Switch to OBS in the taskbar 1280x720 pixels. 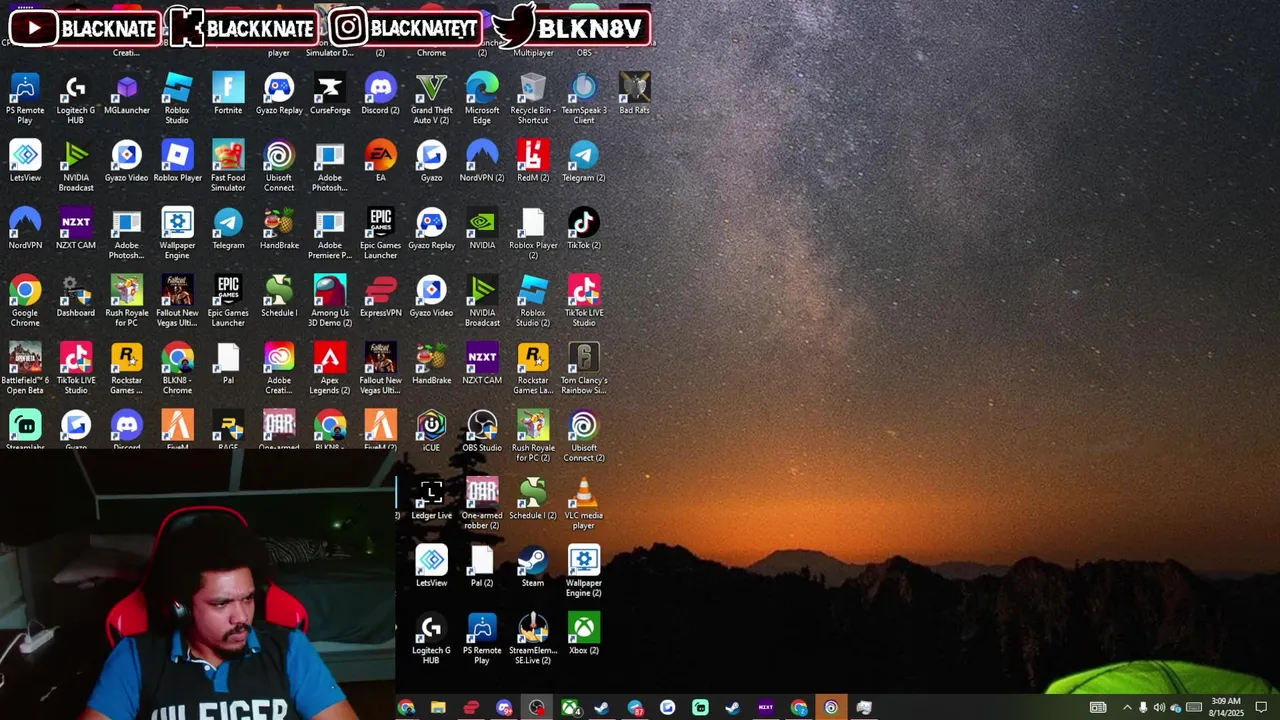pos(537,708)
